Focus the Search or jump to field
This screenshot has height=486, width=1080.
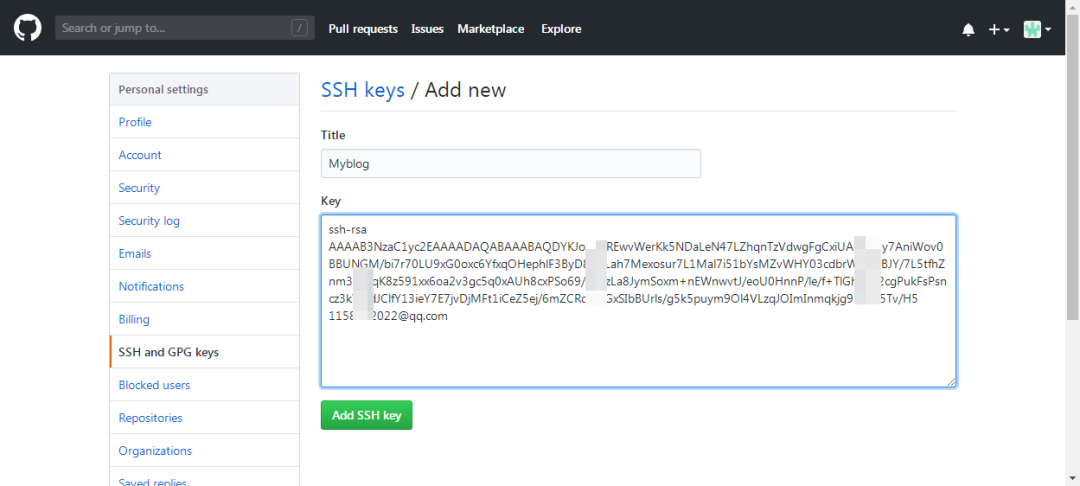[x=185, y=28]
